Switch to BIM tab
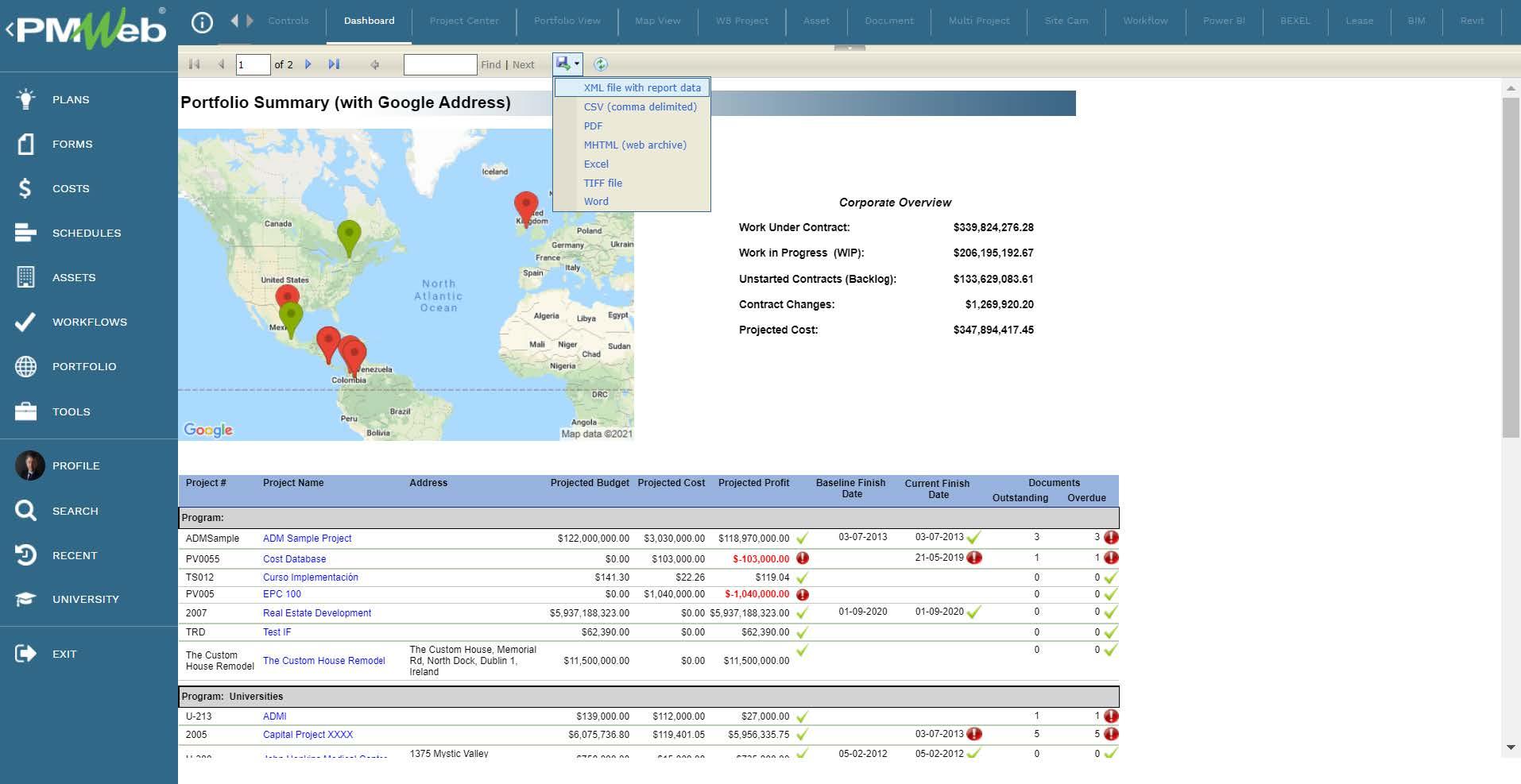The height and width of the screenshot is (784, 1521). coord(1416,21)
